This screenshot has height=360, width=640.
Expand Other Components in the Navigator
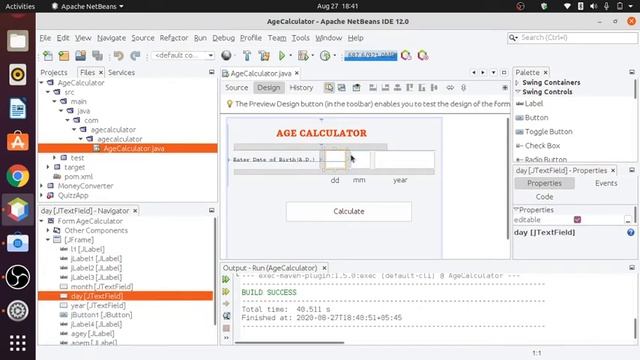pyautogui.click(x=48, y=230)
